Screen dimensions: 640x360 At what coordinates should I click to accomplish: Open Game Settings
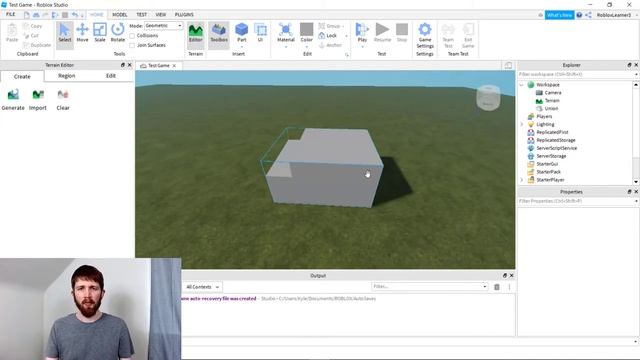point(425,35)
